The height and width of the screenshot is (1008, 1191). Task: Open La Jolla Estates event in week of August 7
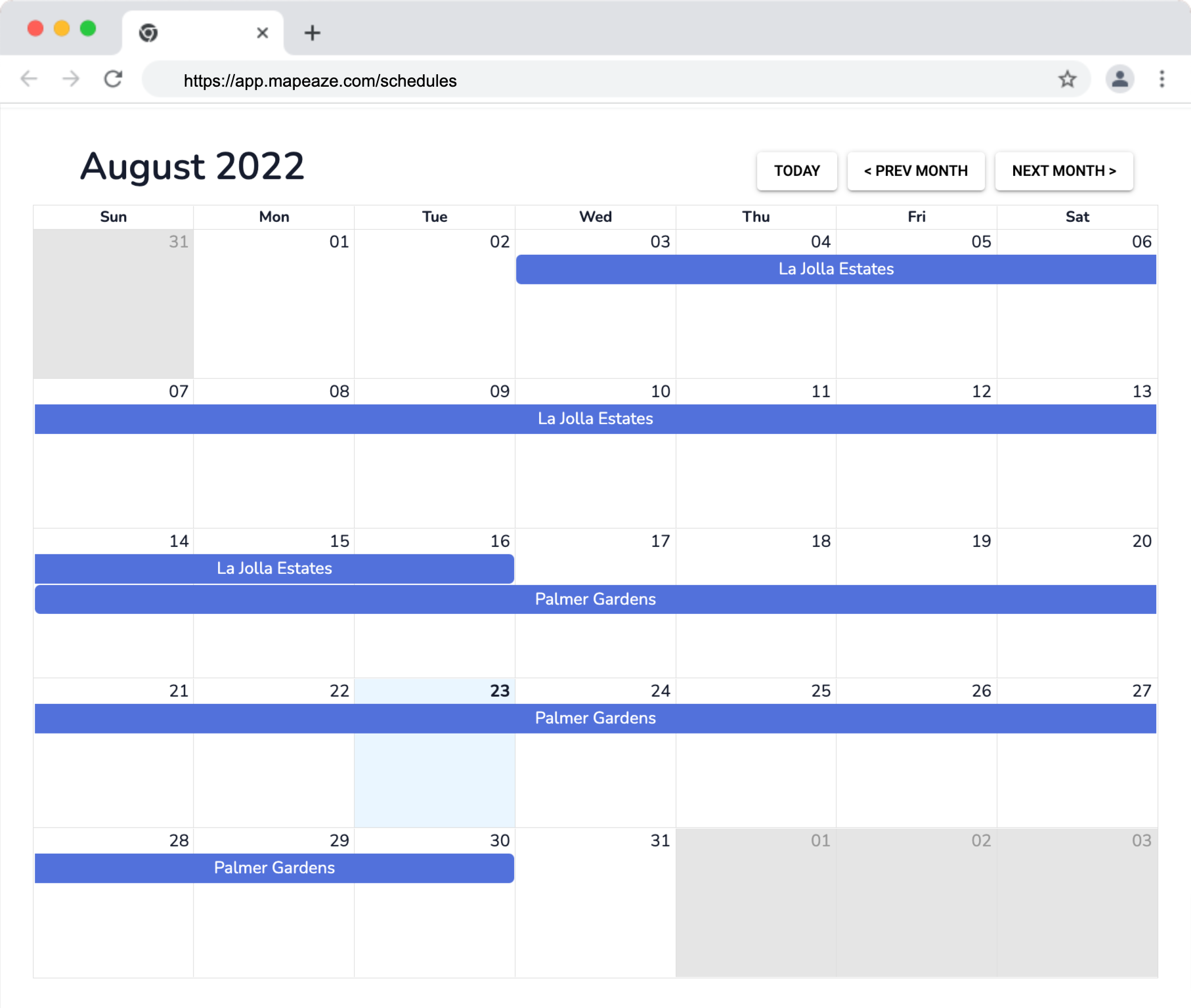[595, 419]
